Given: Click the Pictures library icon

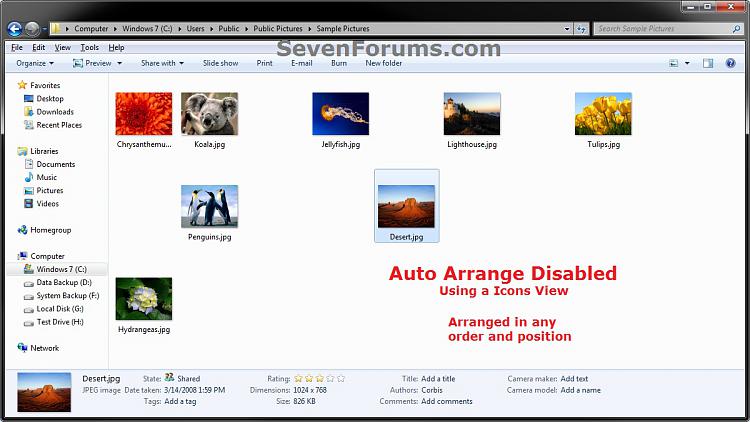Looking at the screenshot, I should click(x=28, y=190).
